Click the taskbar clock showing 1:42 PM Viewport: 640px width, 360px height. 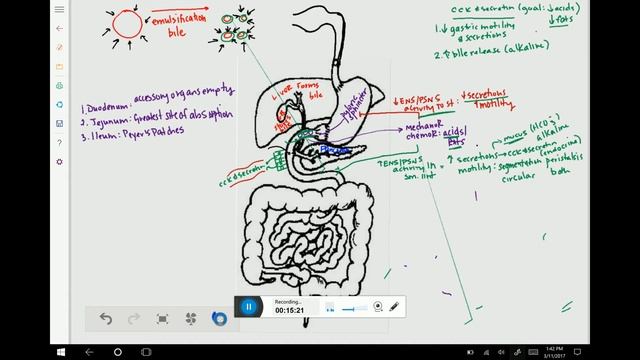tap(553, 352)
